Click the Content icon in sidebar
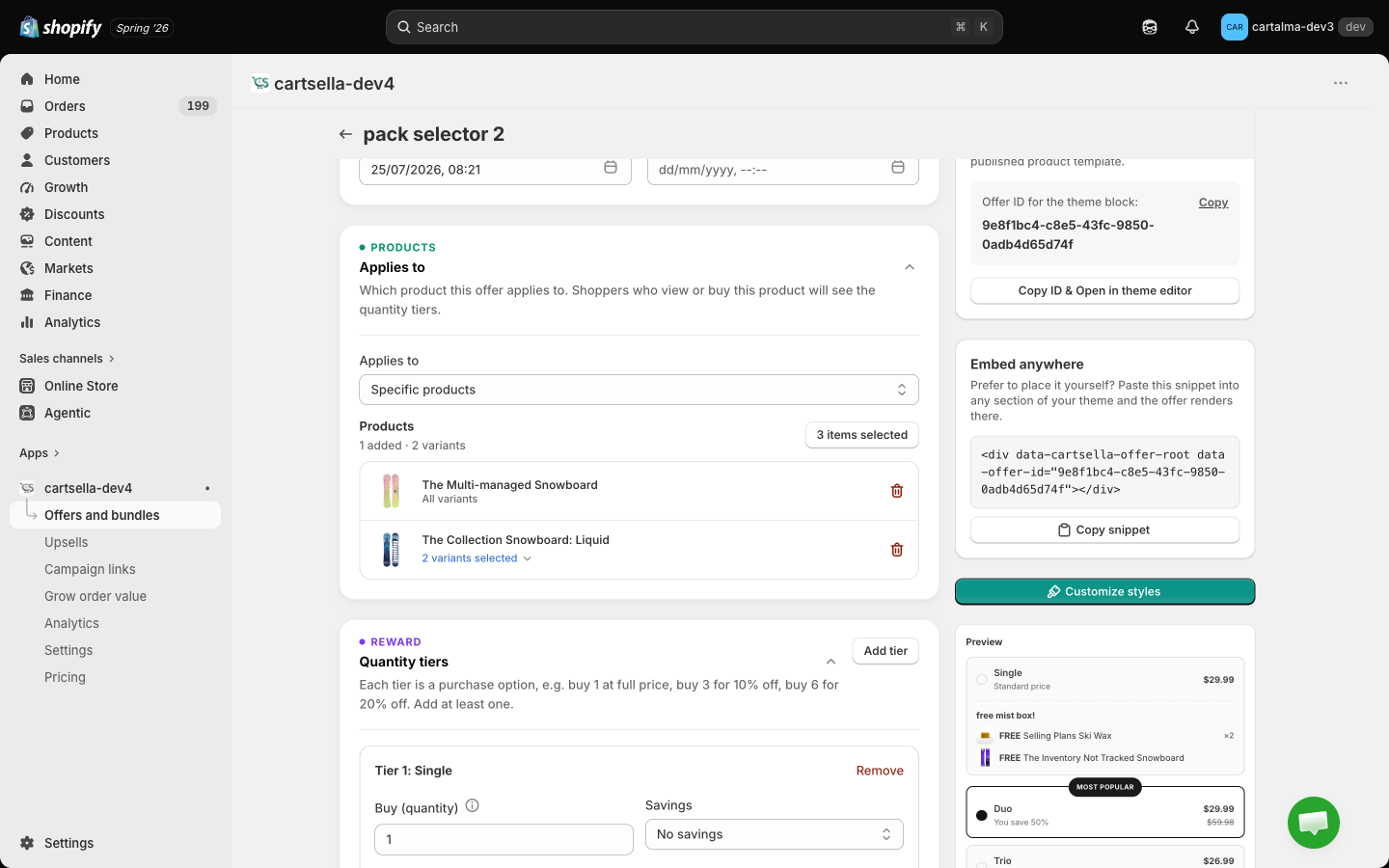 pyautogui.click(x=27, y=241)
